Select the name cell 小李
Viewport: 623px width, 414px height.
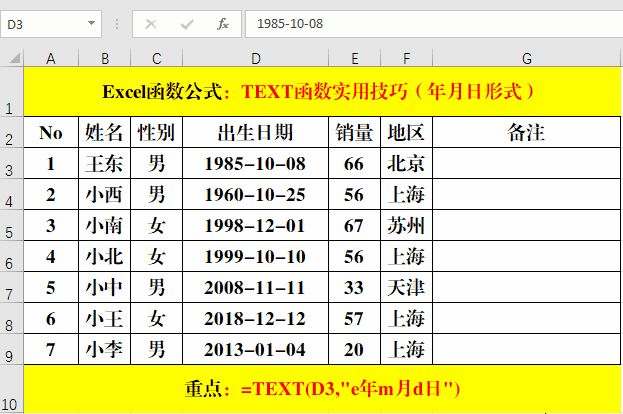[104, 349]
